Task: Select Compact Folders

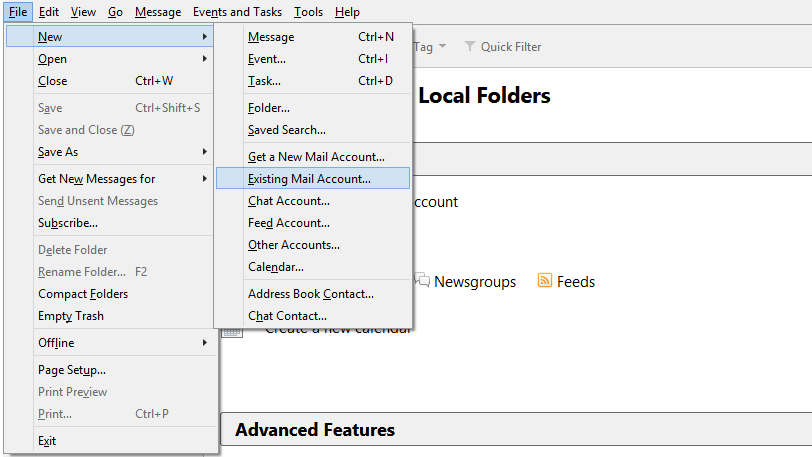Action: pyautogui.click(x=109, y=294)
